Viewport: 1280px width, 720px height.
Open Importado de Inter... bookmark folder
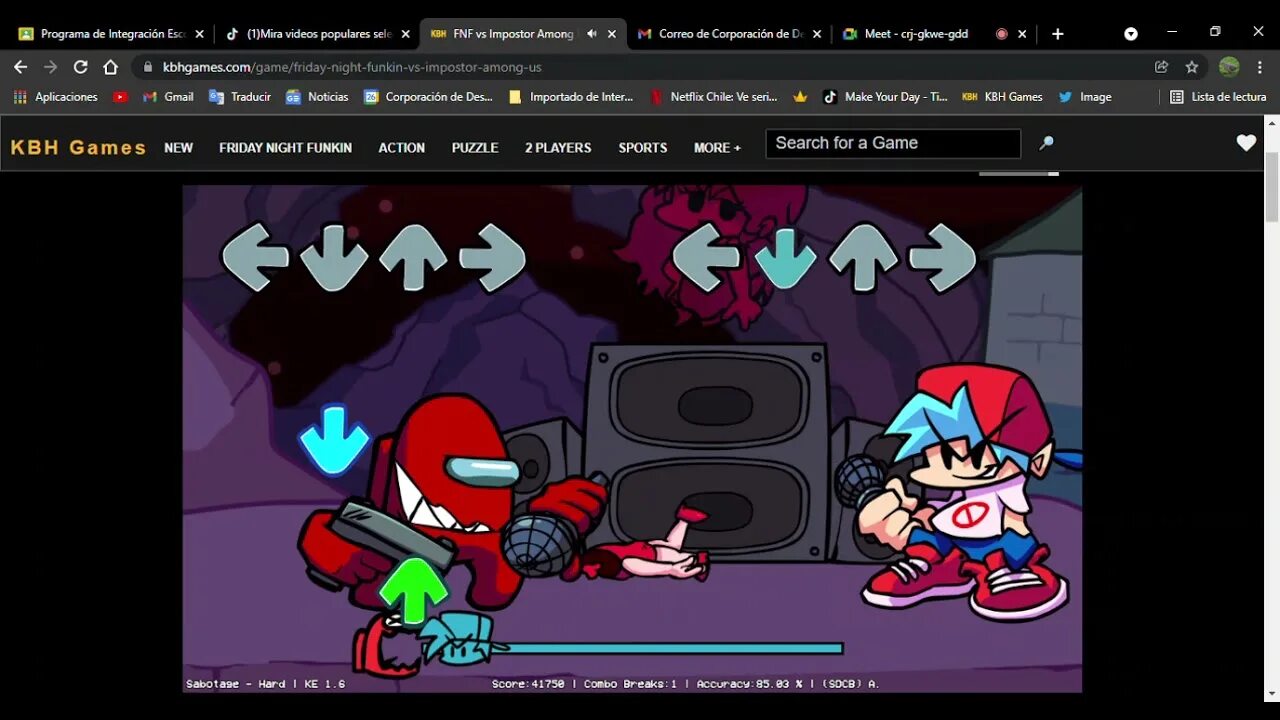[x=571, y=97]
